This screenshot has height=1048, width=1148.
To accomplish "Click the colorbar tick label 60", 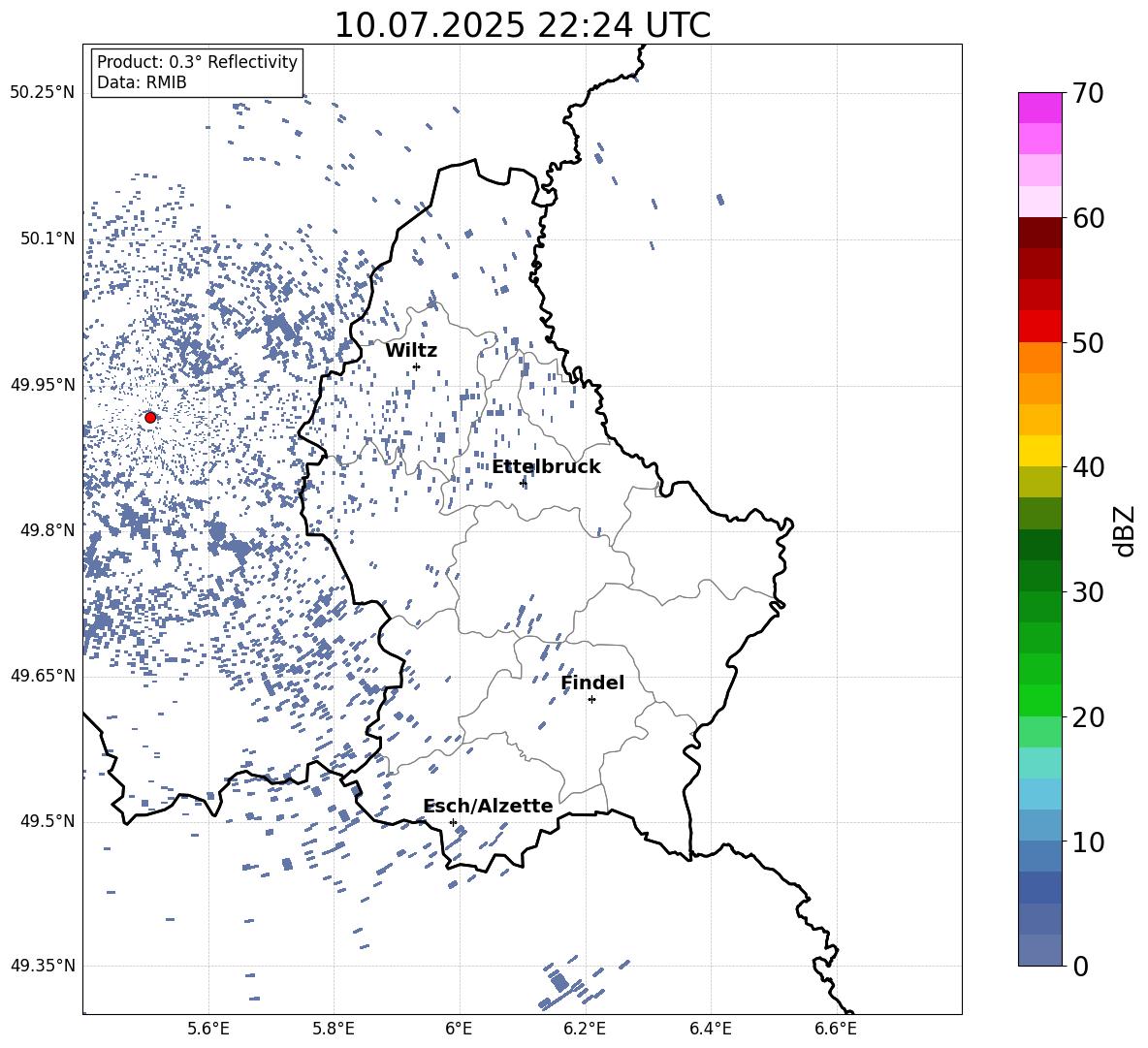I will coord(1088,218).
